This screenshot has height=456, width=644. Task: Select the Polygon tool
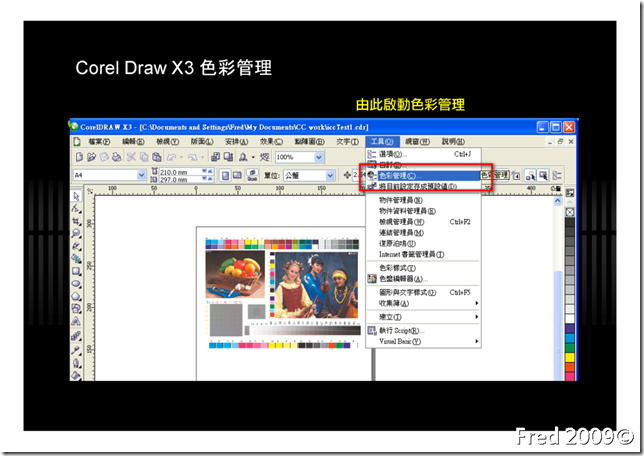76,296
